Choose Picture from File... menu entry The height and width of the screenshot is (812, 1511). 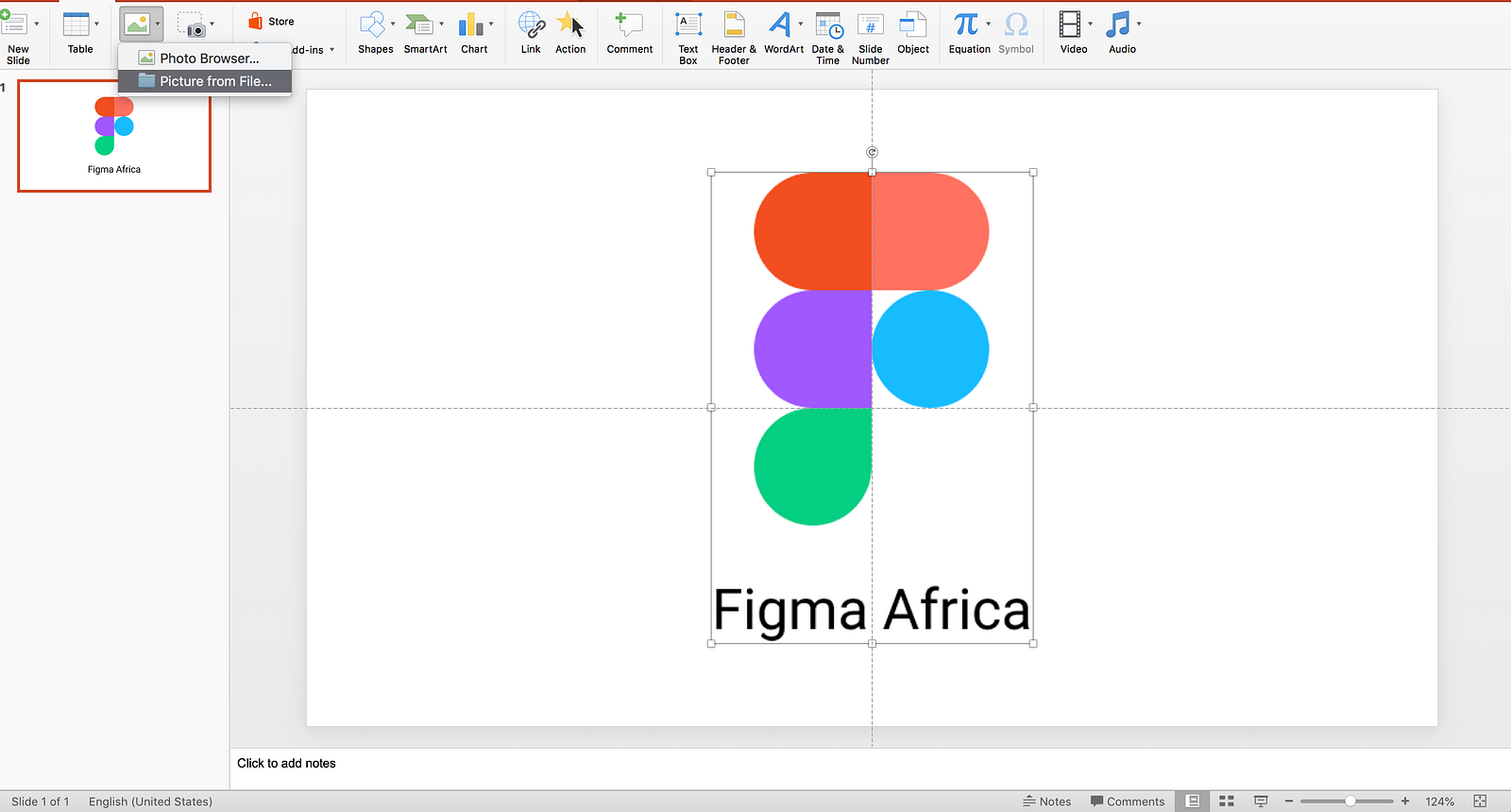[x=205, y=81]
